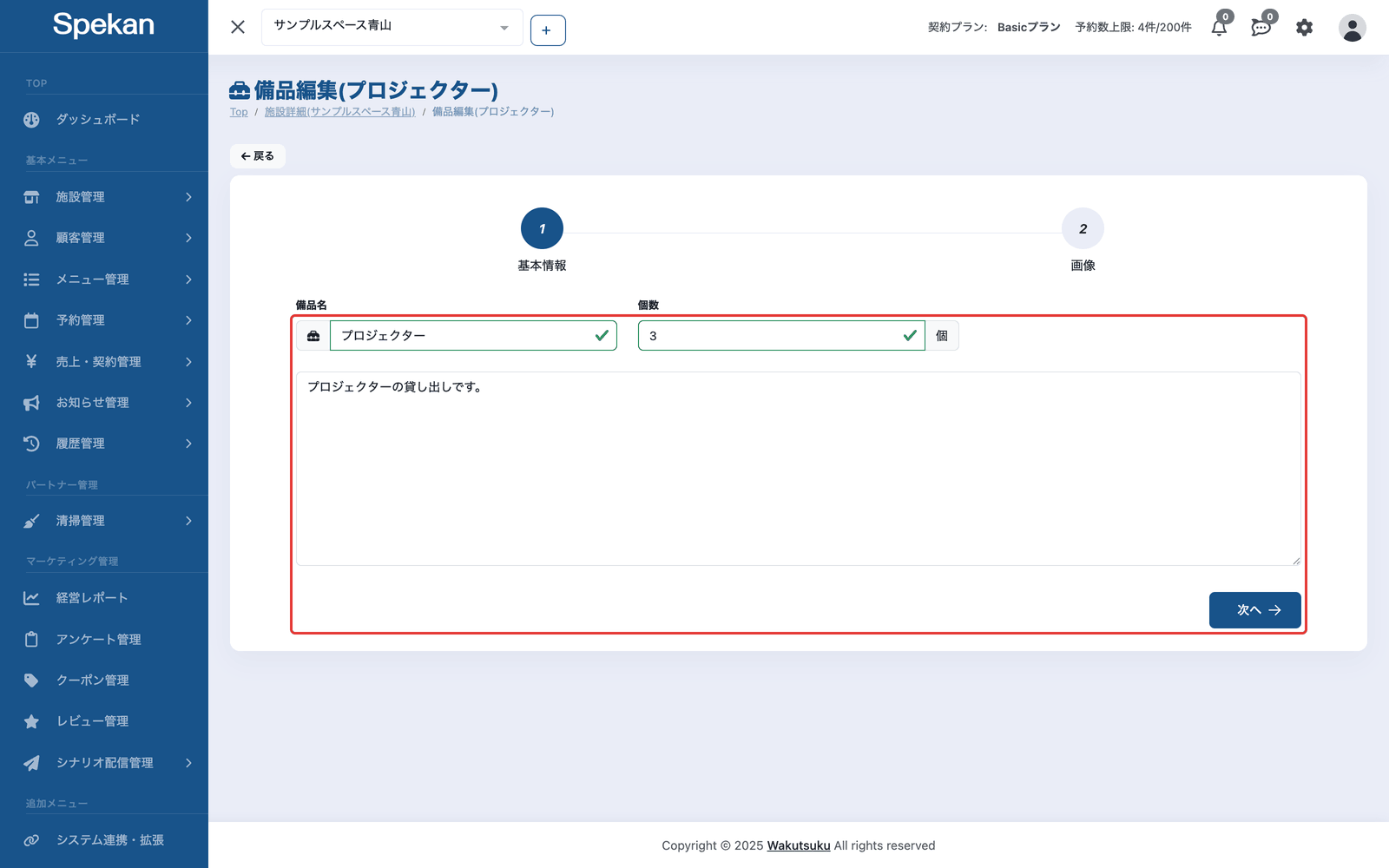1389x868 pixels.
Task: Click the クーポン管理 tag icon
Action: [31, 681]
